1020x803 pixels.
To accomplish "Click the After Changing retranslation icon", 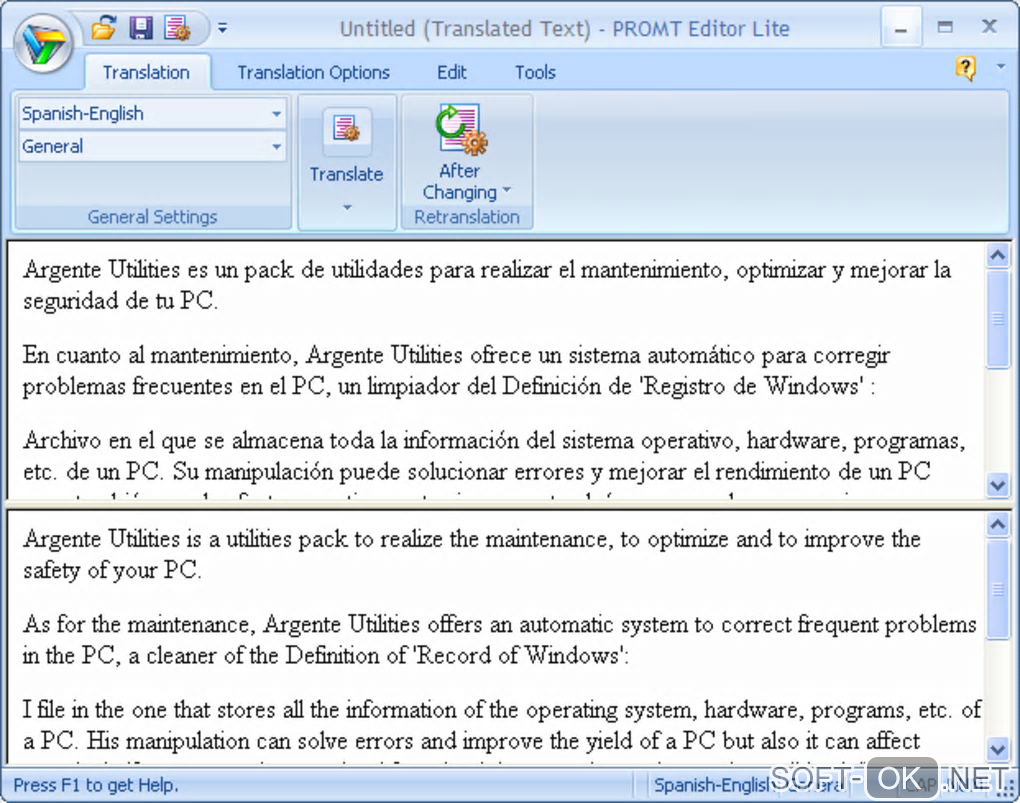I will 461,129.
